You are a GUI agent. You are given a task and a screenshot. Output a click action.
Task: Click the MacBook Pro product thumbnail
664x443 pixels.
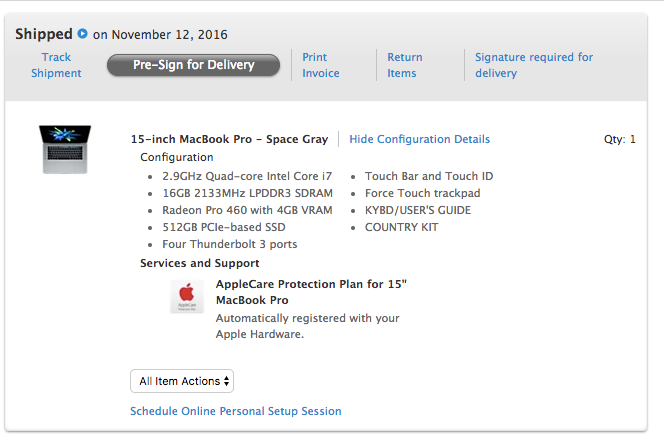click(66, 149)
